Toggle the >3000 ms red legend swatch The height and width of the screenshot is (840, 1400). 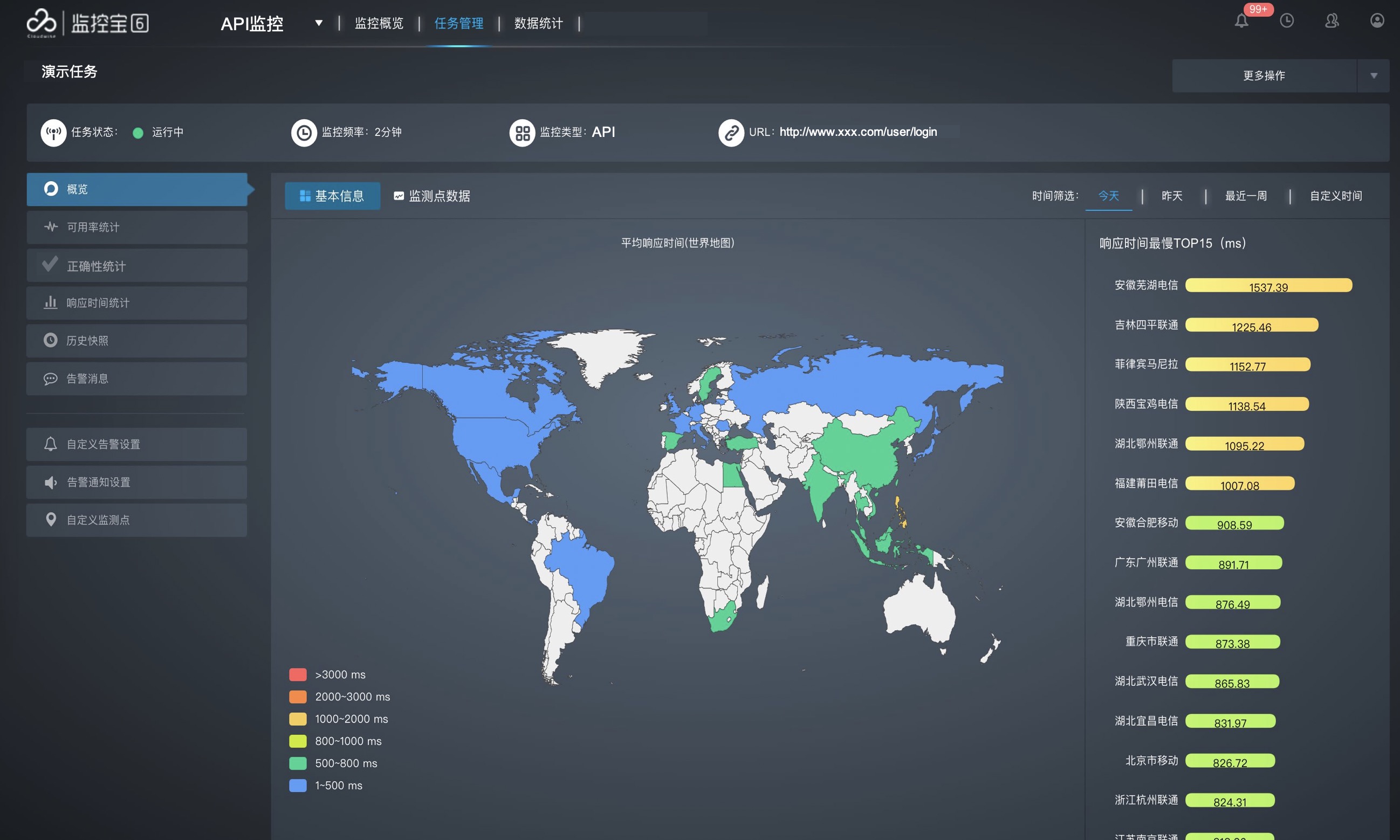(x=298, y=674)
